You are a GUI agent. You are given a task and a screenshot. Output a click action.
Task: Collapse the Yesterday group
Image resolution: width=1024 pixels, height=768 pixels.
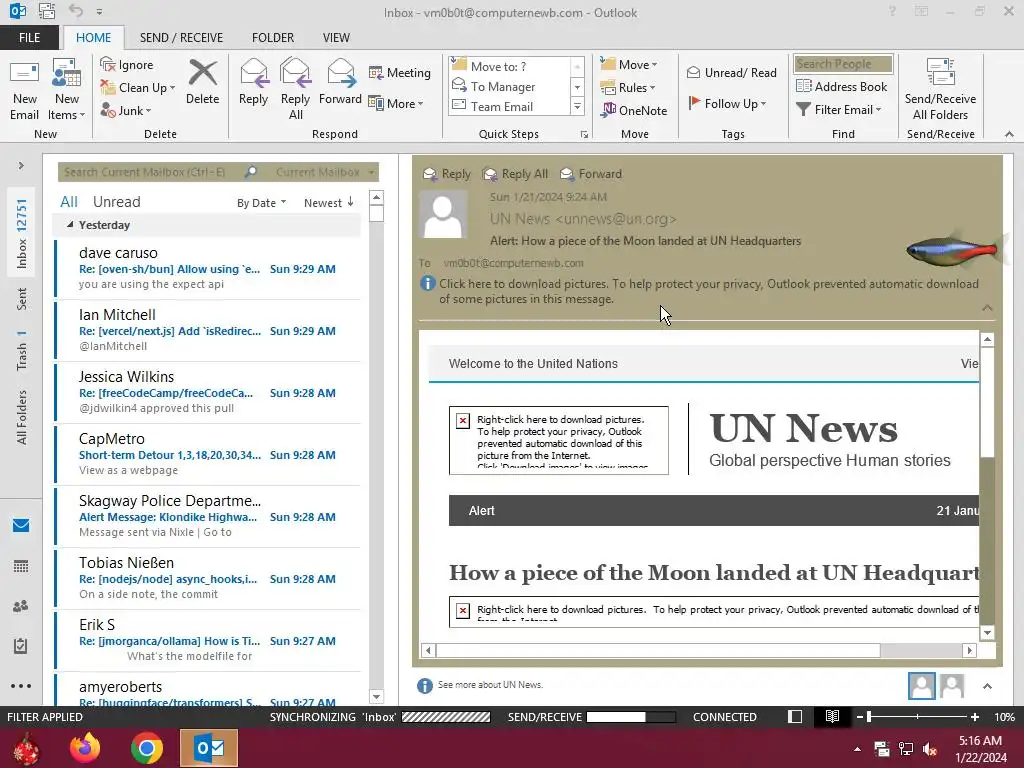point(70,225)
